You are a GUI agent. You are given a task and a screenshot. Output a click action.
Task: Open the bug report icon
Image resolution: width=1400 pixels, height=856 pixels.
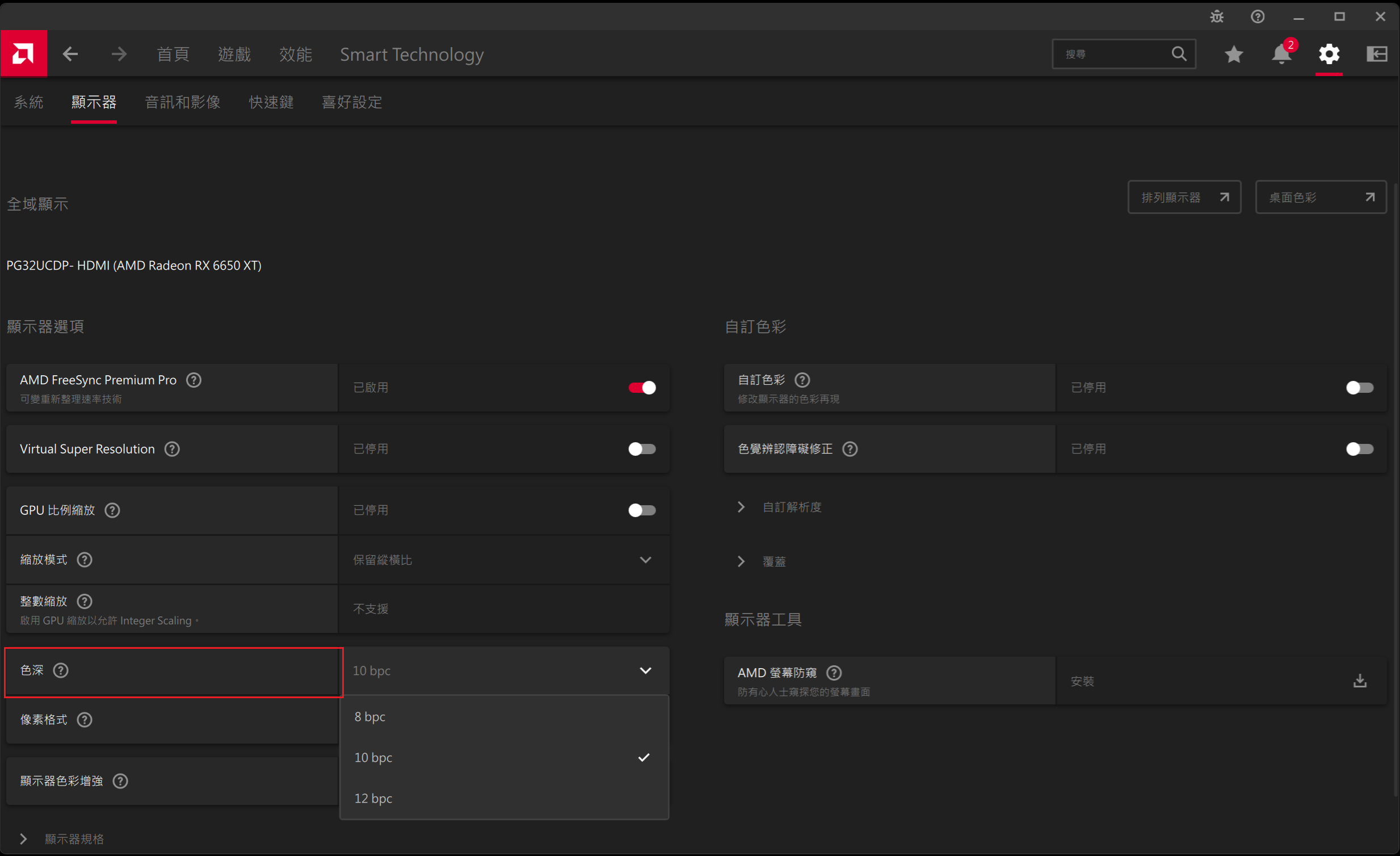(1217, 16)
